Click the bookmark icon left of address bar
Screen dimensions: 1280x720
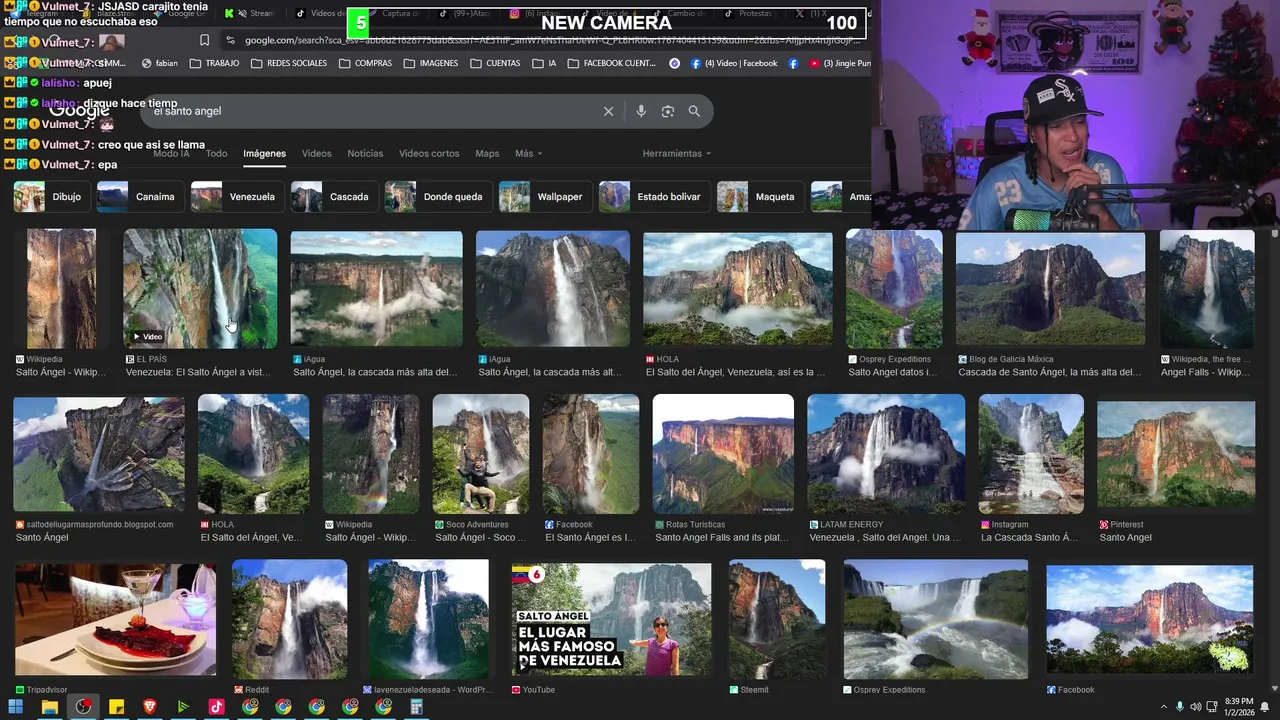click(204, 40)
